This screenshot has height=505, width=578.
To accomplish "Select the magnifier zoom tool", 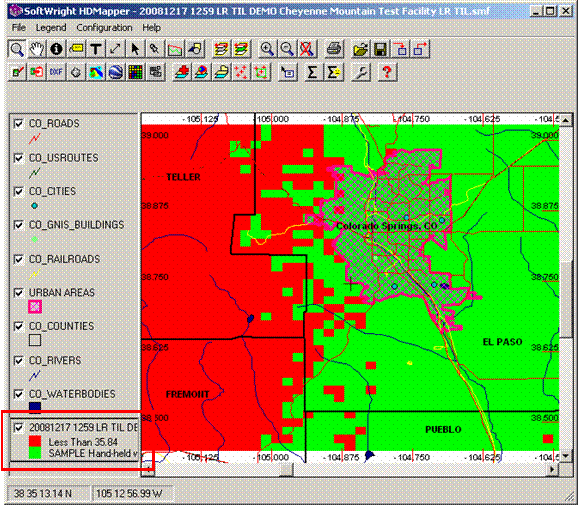I will 17,49.
